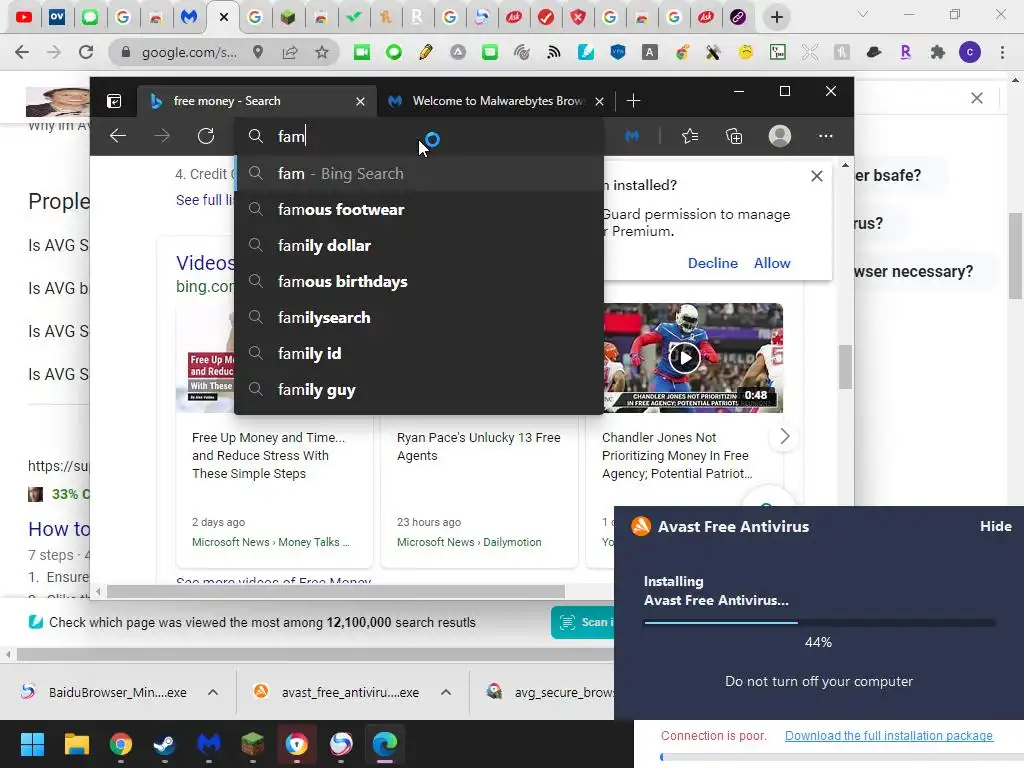Image resolution: width=1024 pixels, height=768 pixels.
Task: Open the Chrome profile avatar C
Action: point(970,52)
